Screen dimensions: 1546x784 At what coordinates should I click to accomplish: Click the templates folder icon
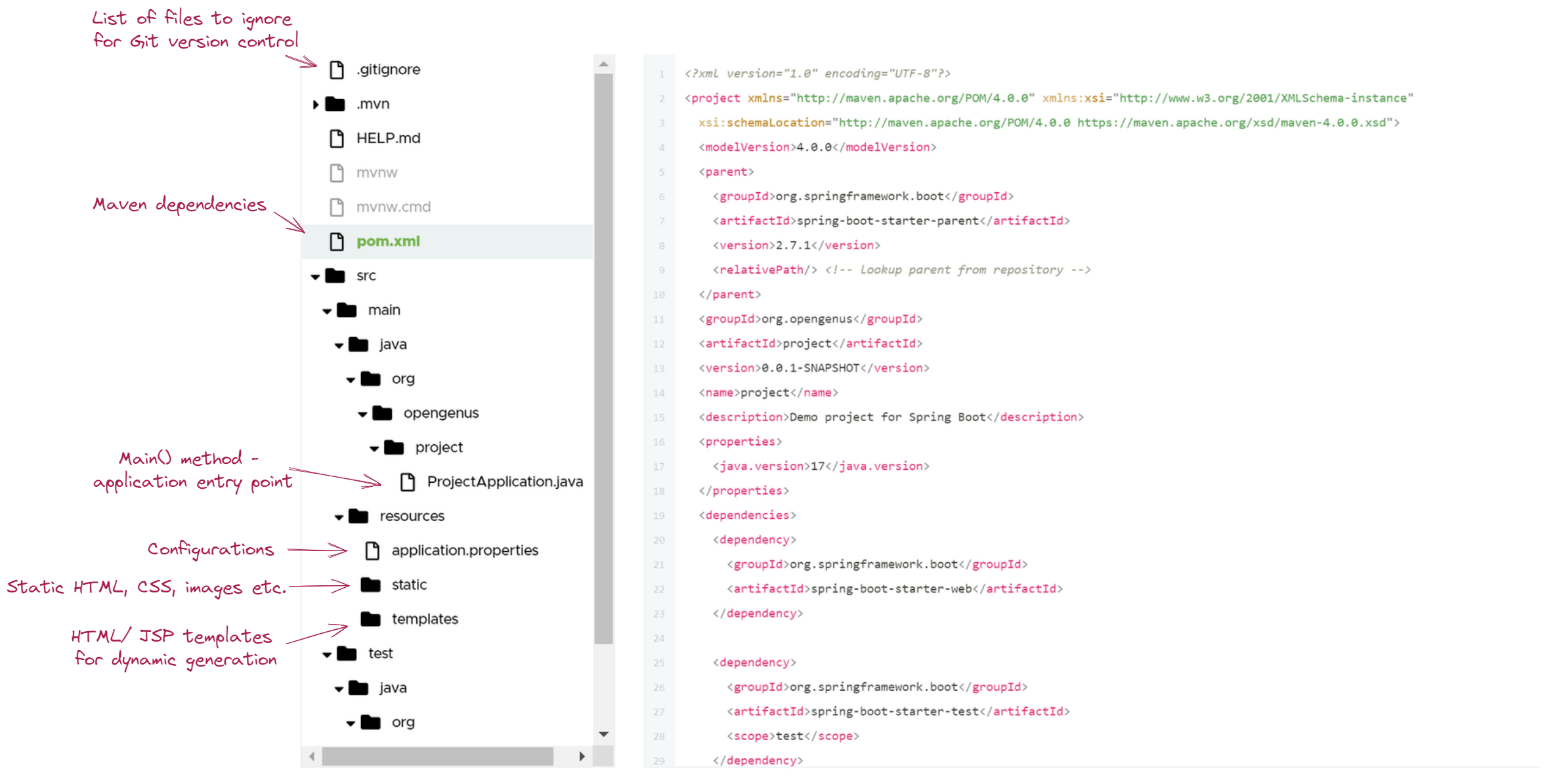(371, 619)
